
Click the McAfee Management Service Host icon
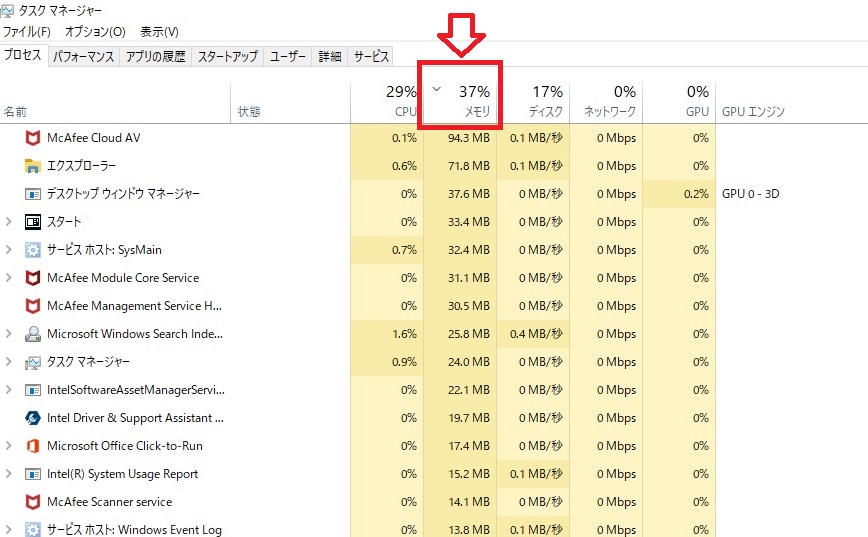click(x=33, y=306)
